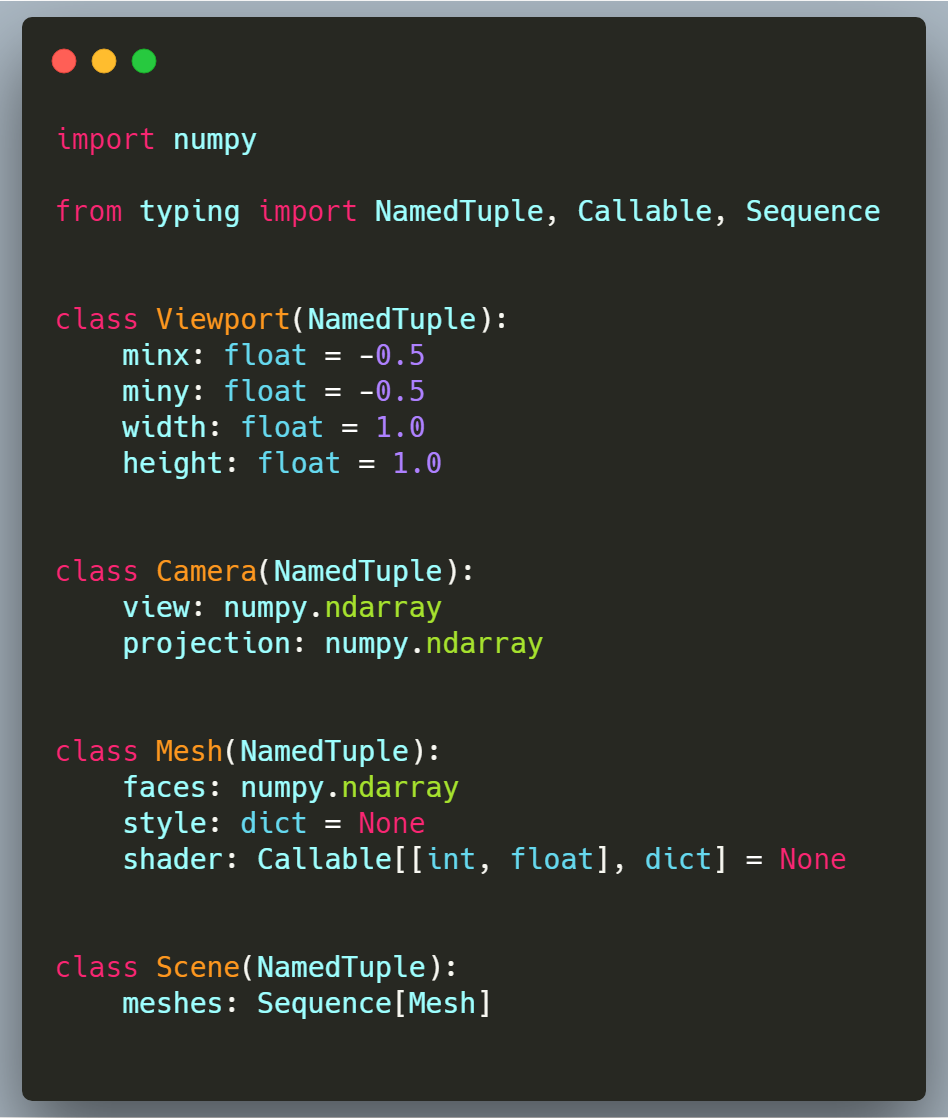Image resolution: width=948 pixels, height=1118 pixels.
Task: Click the 'projection' field name
Action: 207,645
